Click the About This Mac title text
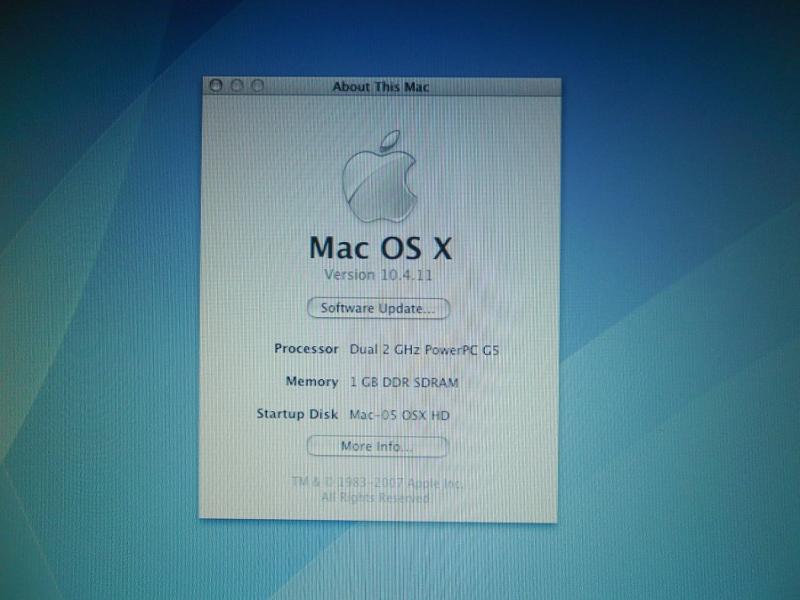This screenshot has height=600, width=800. tap(379, 86)
